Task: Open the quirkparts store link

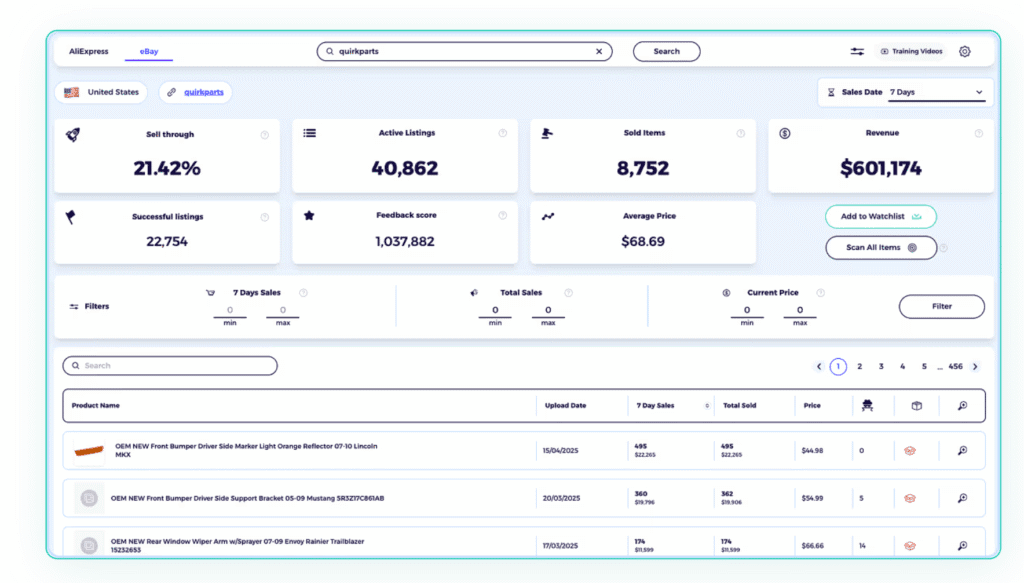Action: pyautogui.click(x=204, y=91)
